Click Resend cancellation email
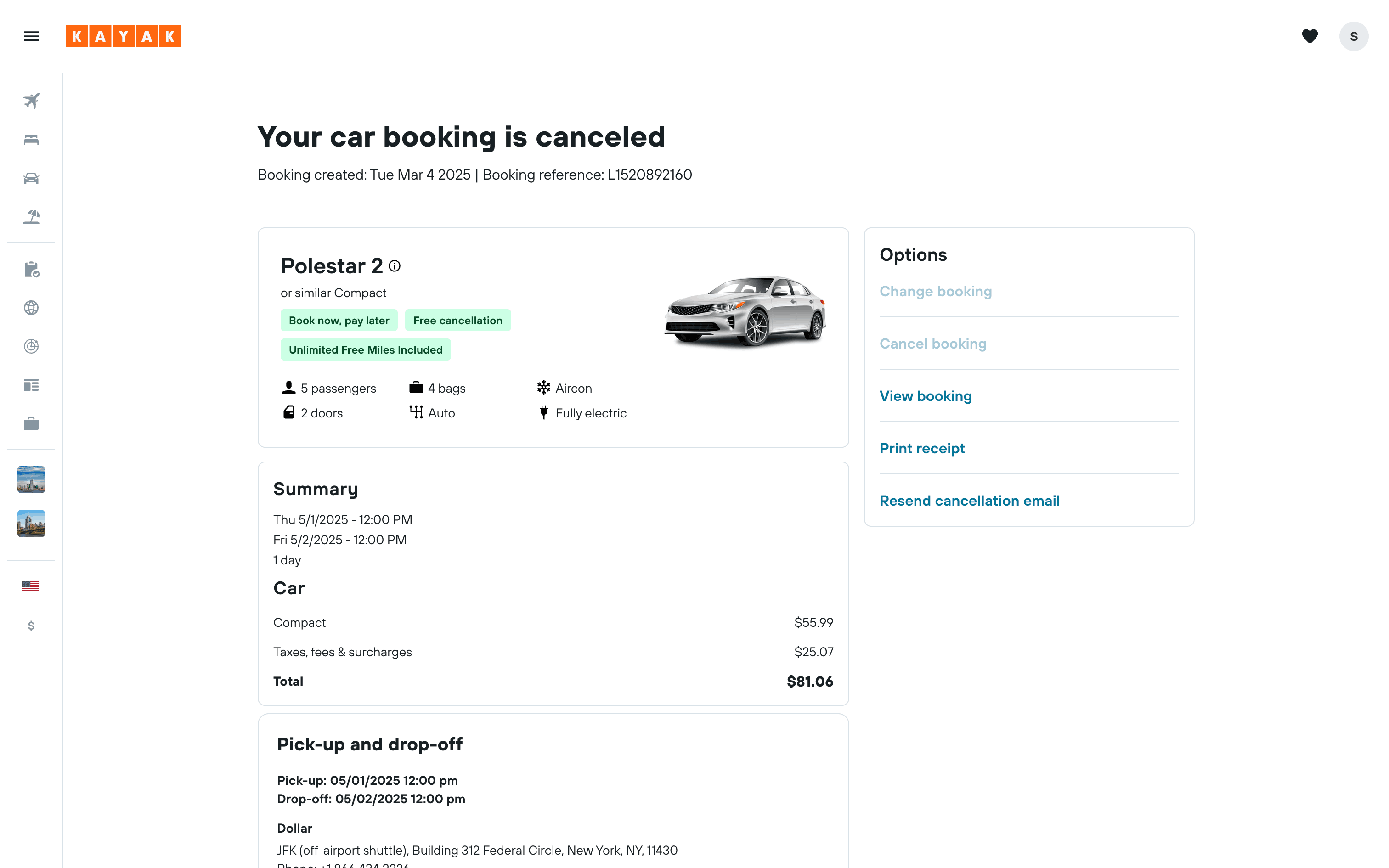The height and width of the screenshot is (868, 1389). coord(970,501)
